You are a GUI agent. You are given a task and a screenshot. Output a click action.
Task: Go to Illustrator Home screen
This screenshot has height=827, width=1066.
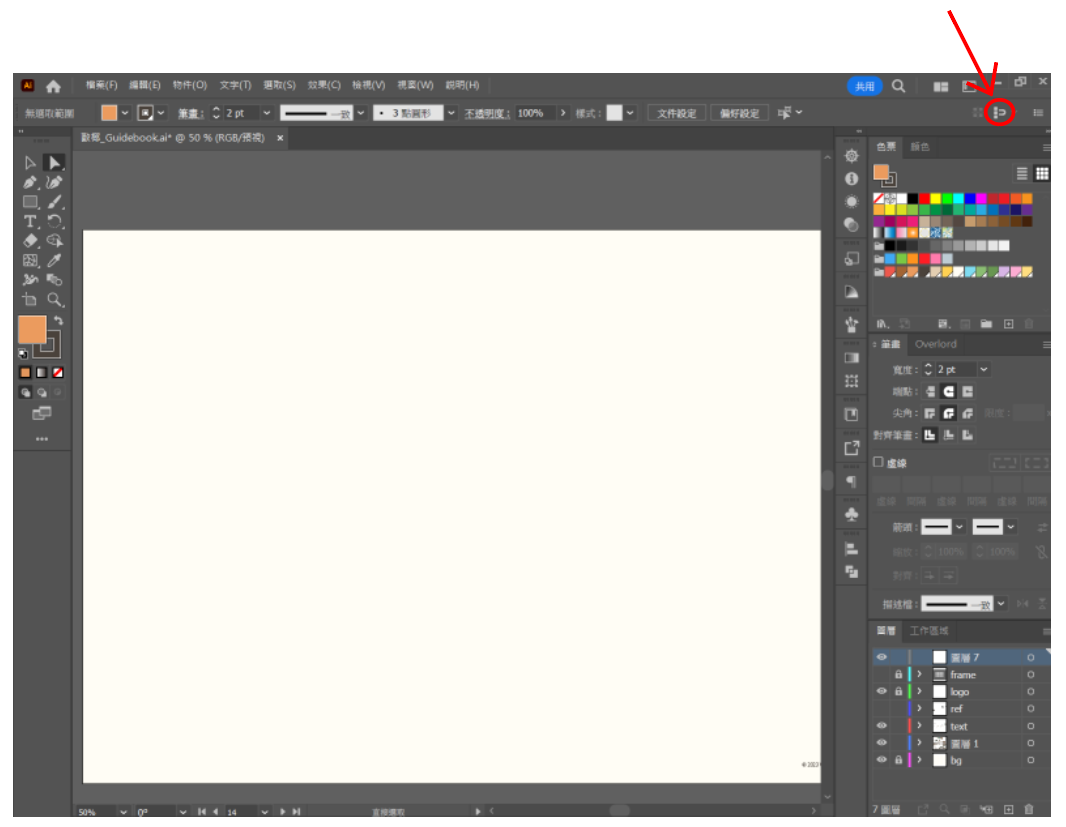pyautogui.click(x=53, y=86)
